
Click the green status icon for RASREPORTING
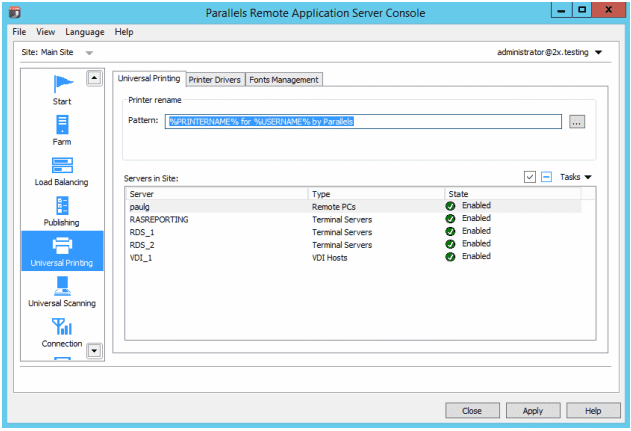(x=450, y=219)
